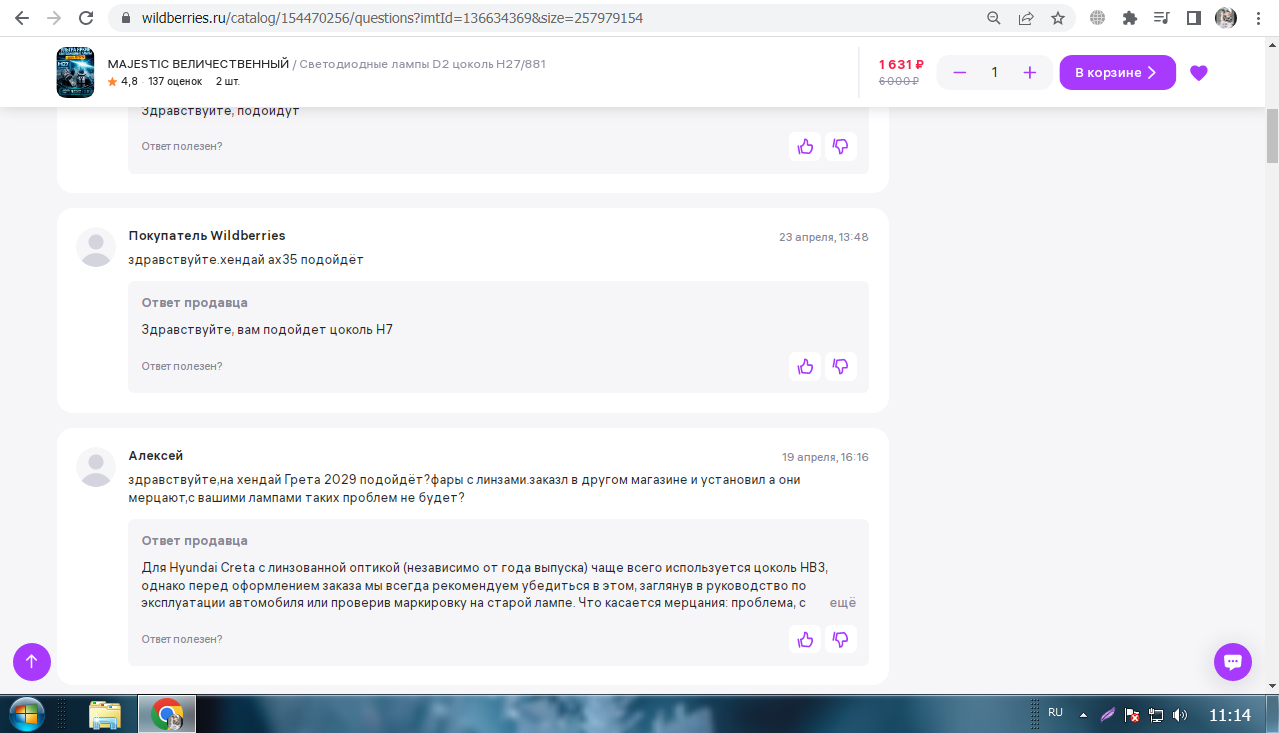1279x733 pixels.
Task: Share this page via address bar icon
Action: tap(1026, 18)
